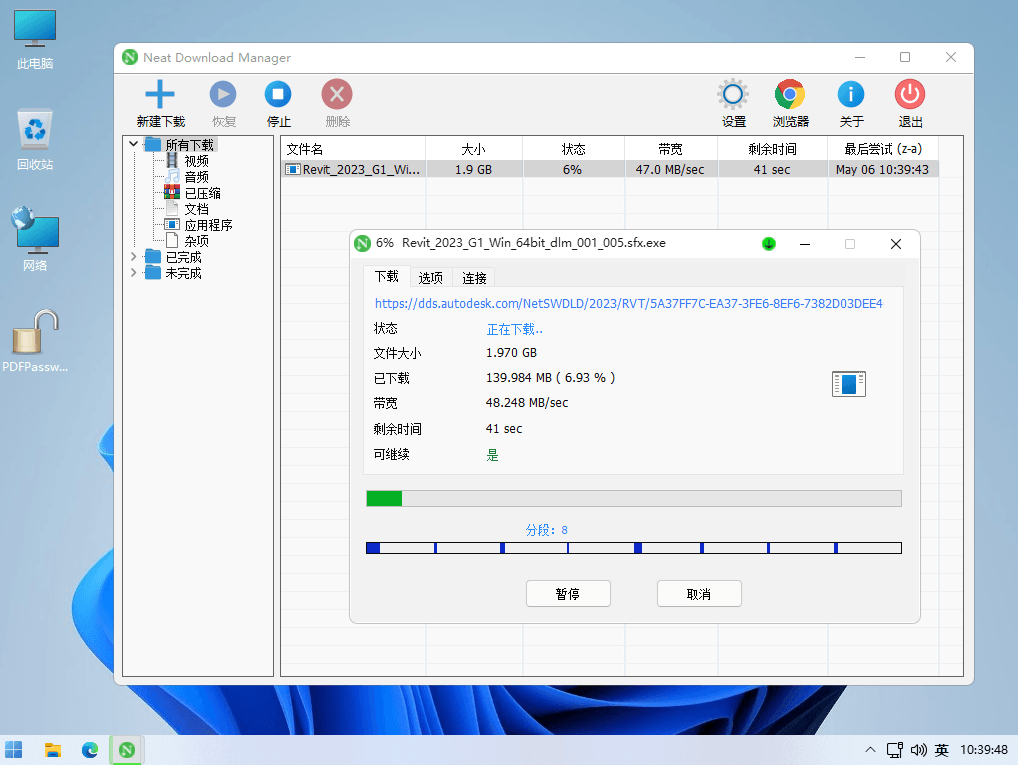Viewport: 1018px width, 765px height.
Task: Click the 恢复 resume play icon
Action: pyautogui.click(x=223, y=95)
